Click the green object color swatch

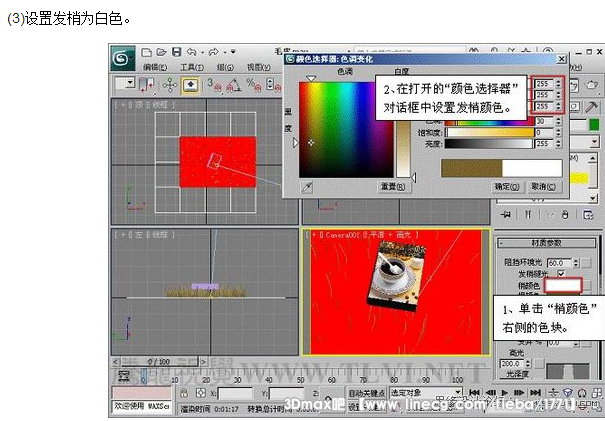click(x=594, y=125)
